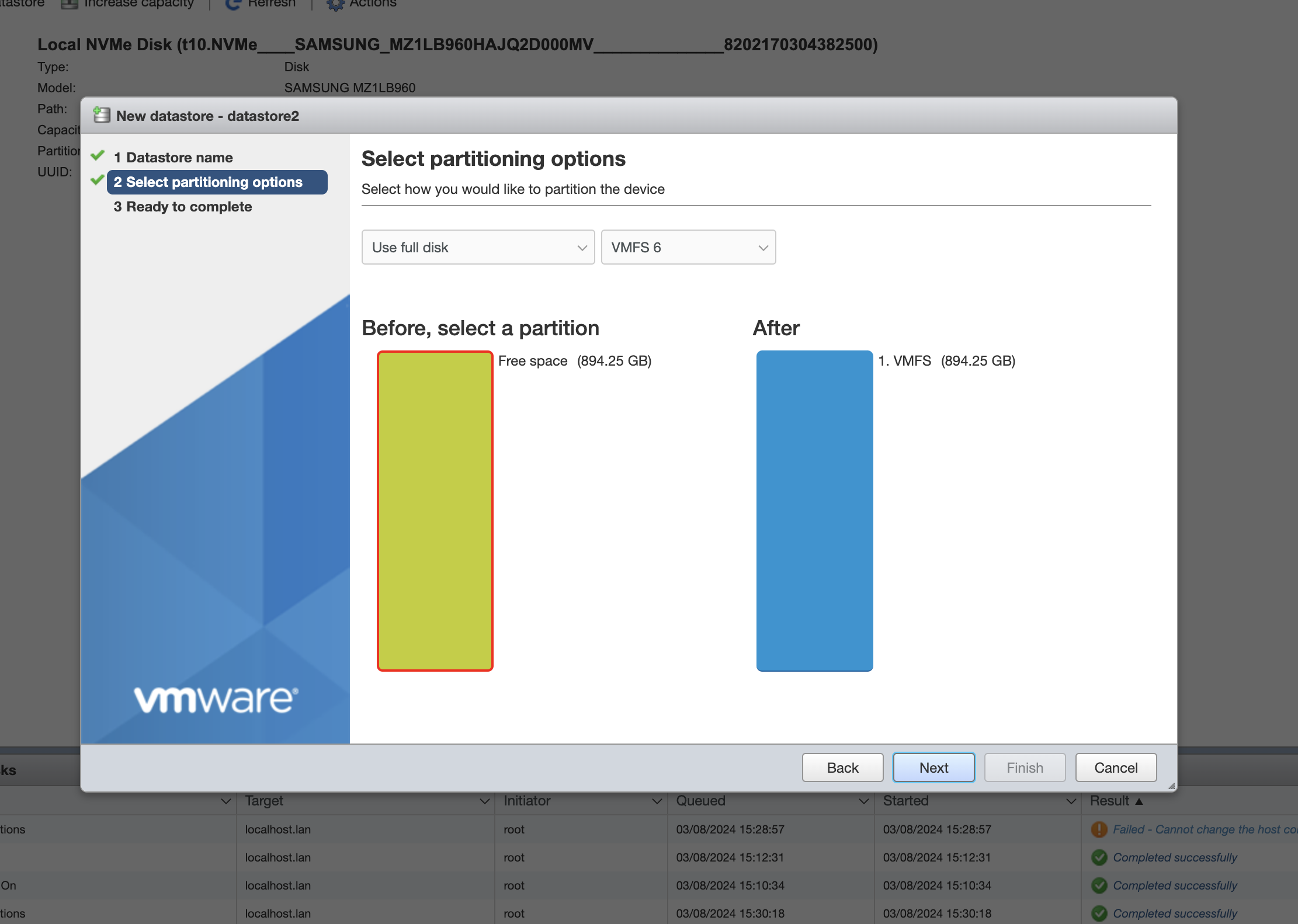Expand the Target column header chevron
This screenshot has height=924, width=1298.
click(x=484, y=801)
